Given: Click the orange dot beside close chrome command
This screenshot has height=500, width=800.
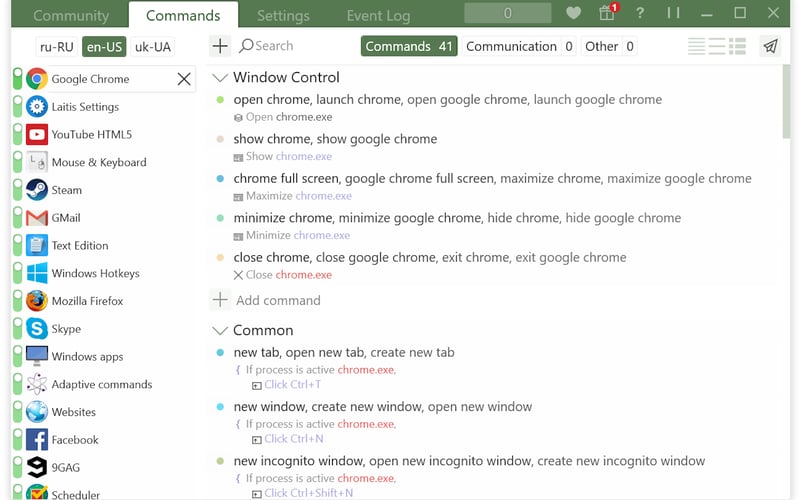Looking at the screenshot, I should [x=220, y=258].
